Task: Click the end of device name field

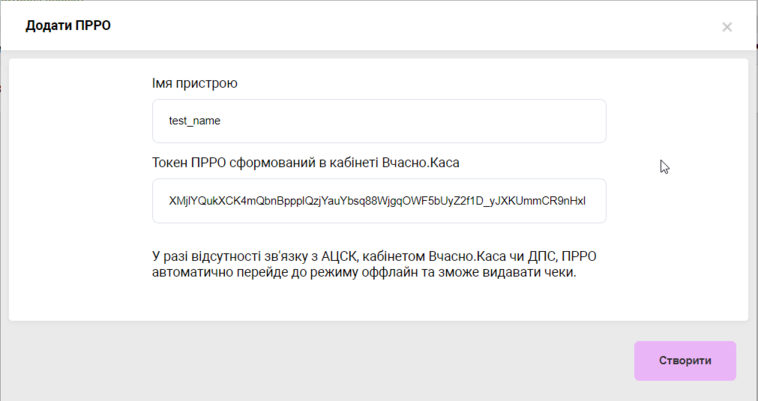Action: 590,121
